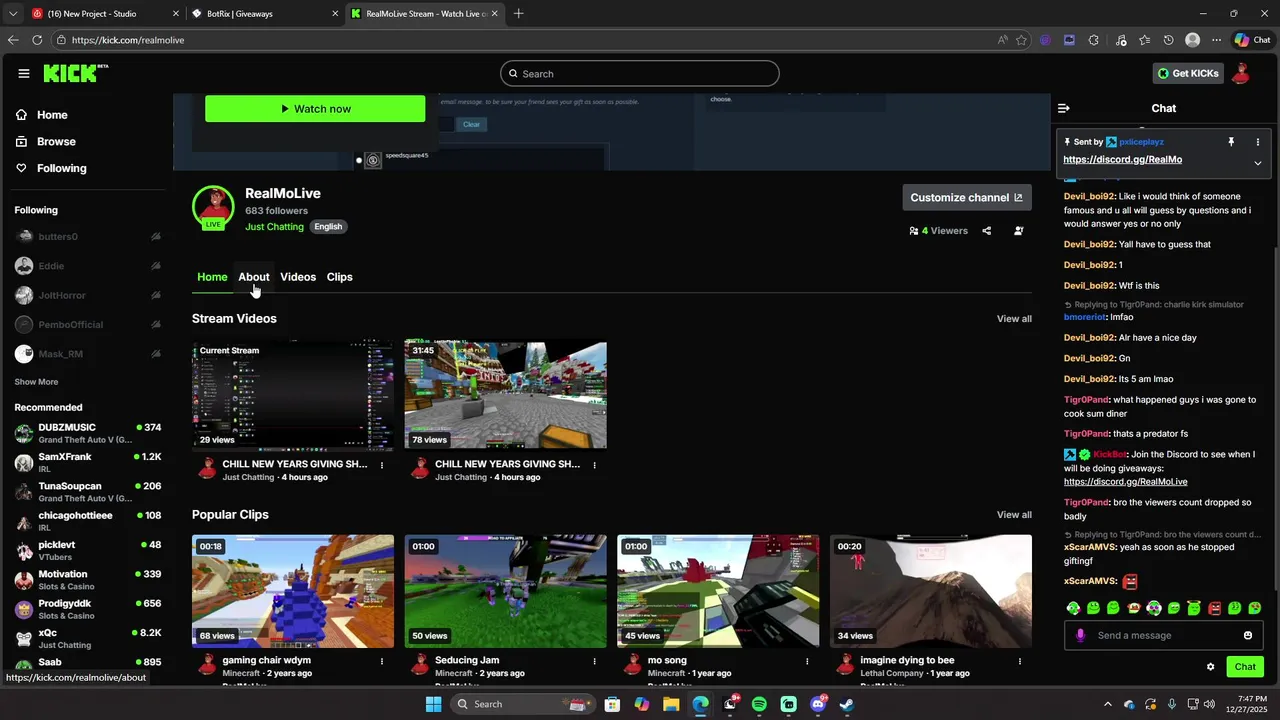This screenshot has width=1280, height=720.
Task: Open the browser tab list dropdown
Action: coord(12,14)
